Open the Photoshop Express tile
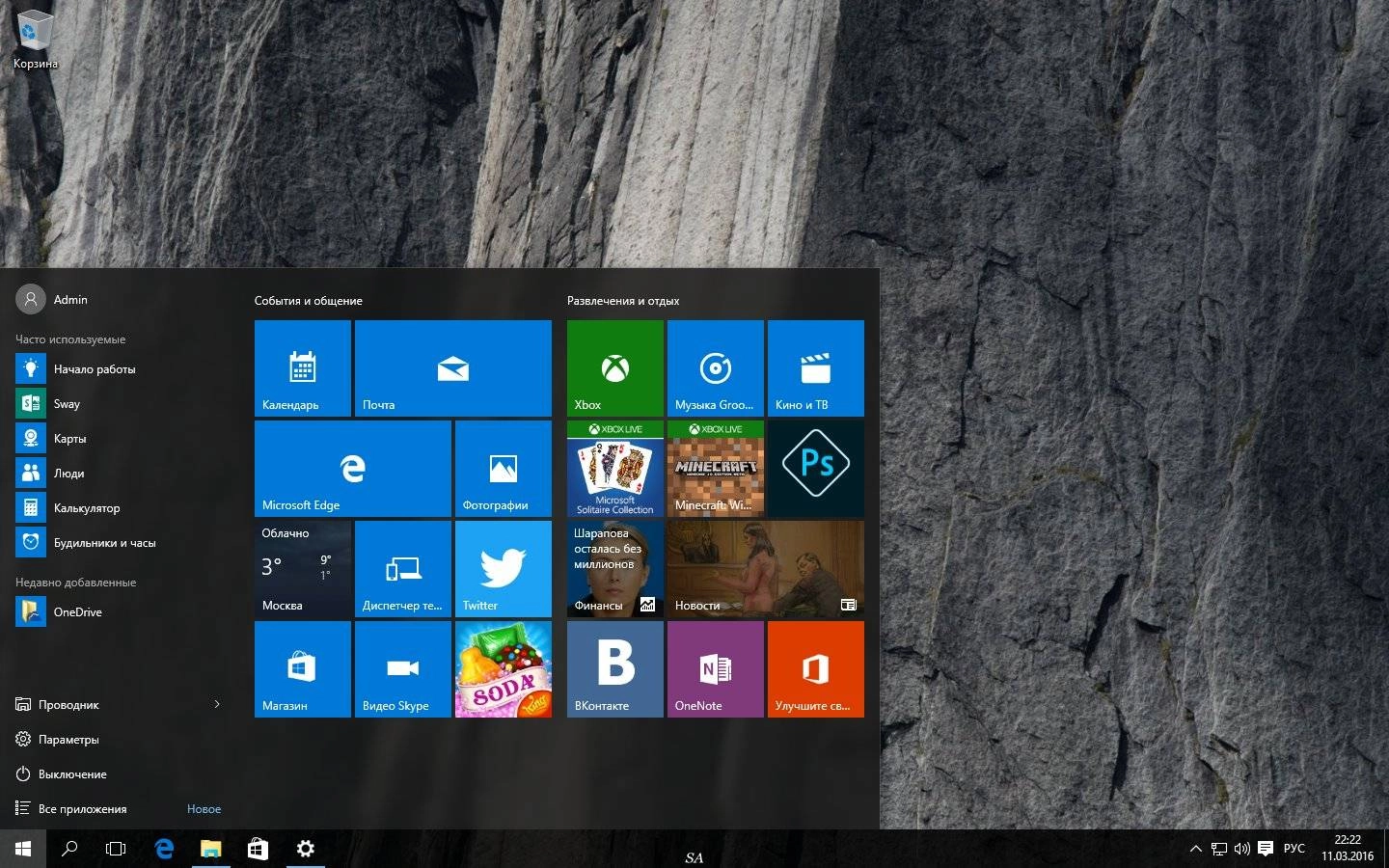Screen dimensions: 1389x868 pos(816,469)
